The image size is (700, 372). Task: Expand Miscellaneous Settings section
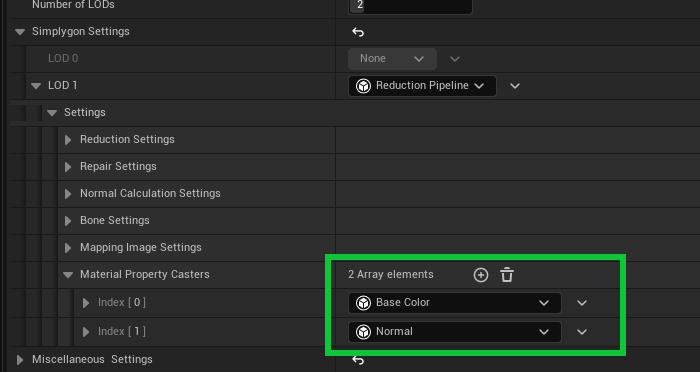coord(20,360)
